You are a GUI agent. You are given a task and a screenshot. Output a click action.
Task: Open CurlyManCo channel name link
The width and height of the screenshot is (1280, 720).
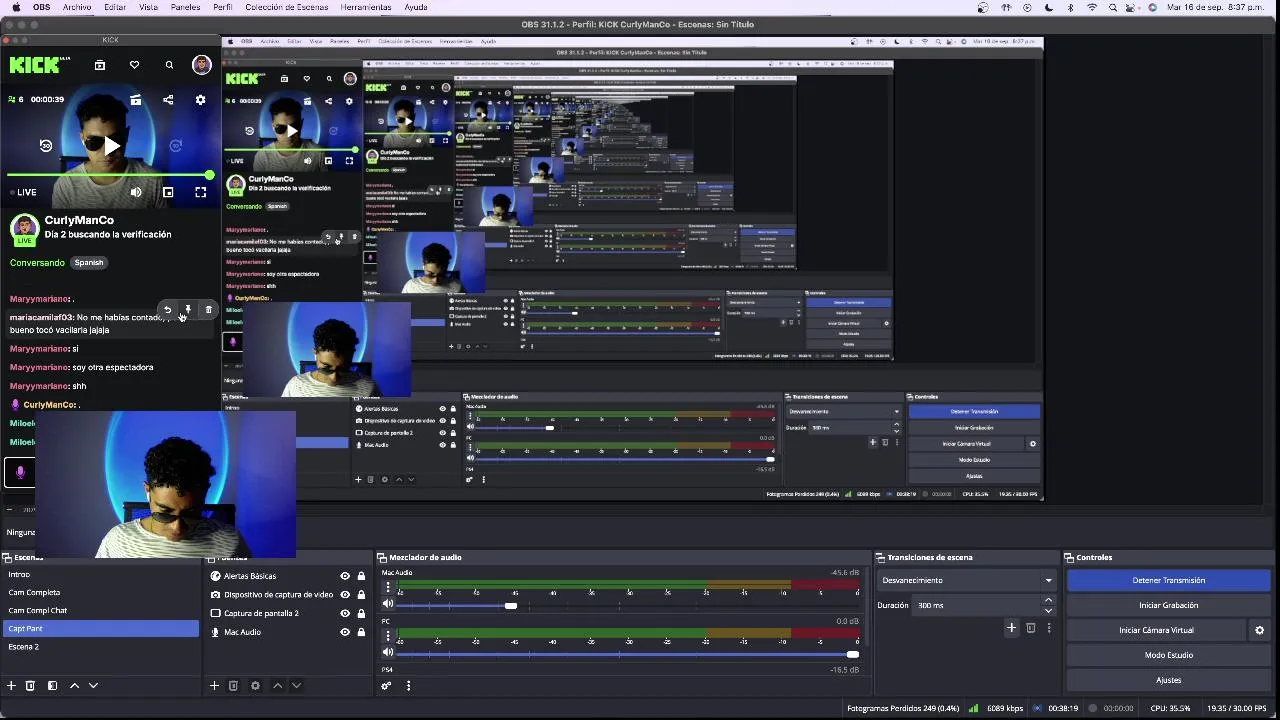(x=79, y=220)
